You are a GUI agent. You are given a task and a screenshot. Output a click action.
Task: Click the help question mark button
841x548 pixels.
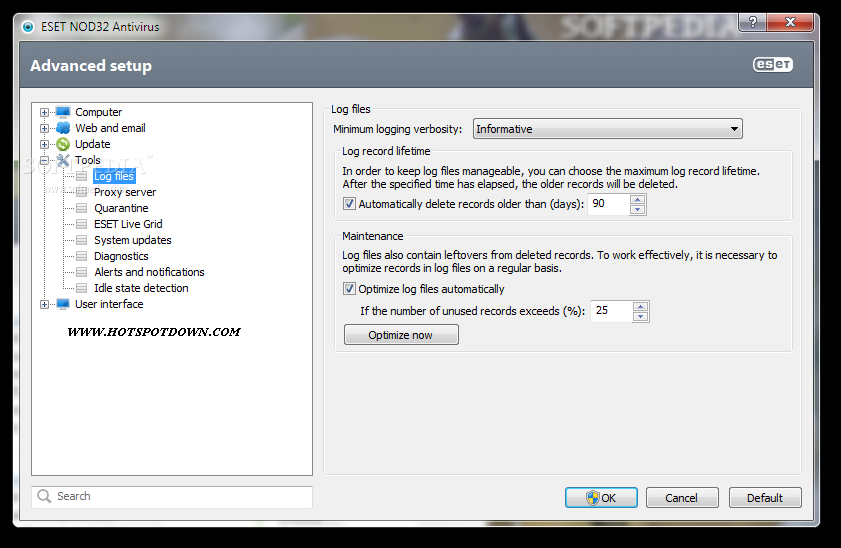point(753,22)
